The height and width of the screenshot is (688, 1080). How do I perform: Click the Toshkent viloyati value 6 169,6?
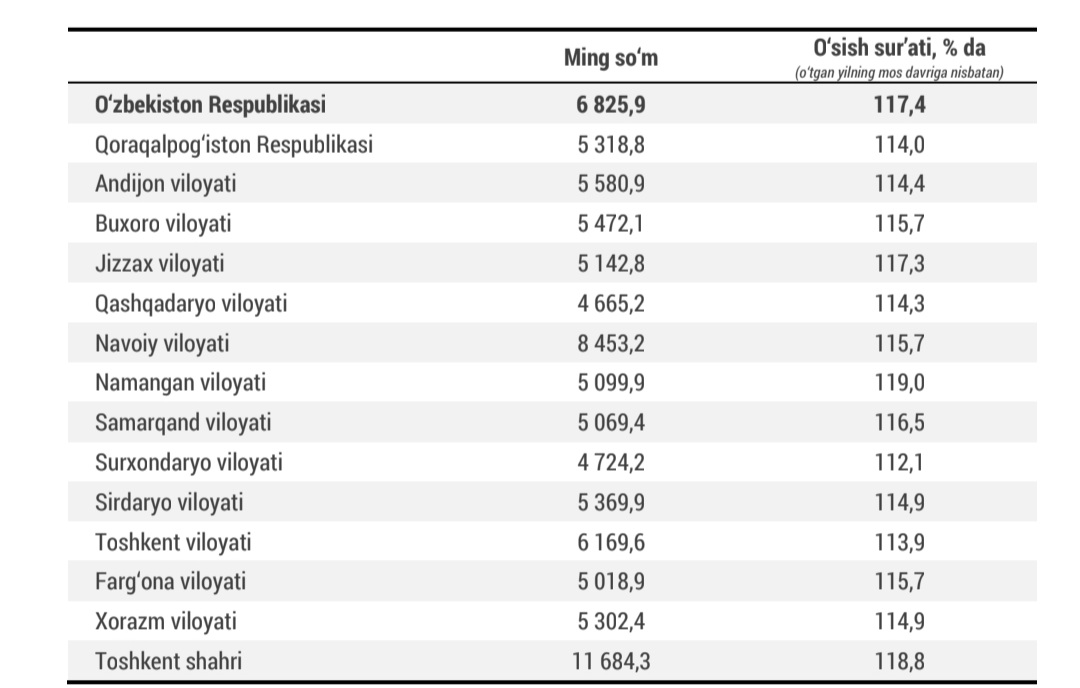pyautogui.click(x=611, y=541)
